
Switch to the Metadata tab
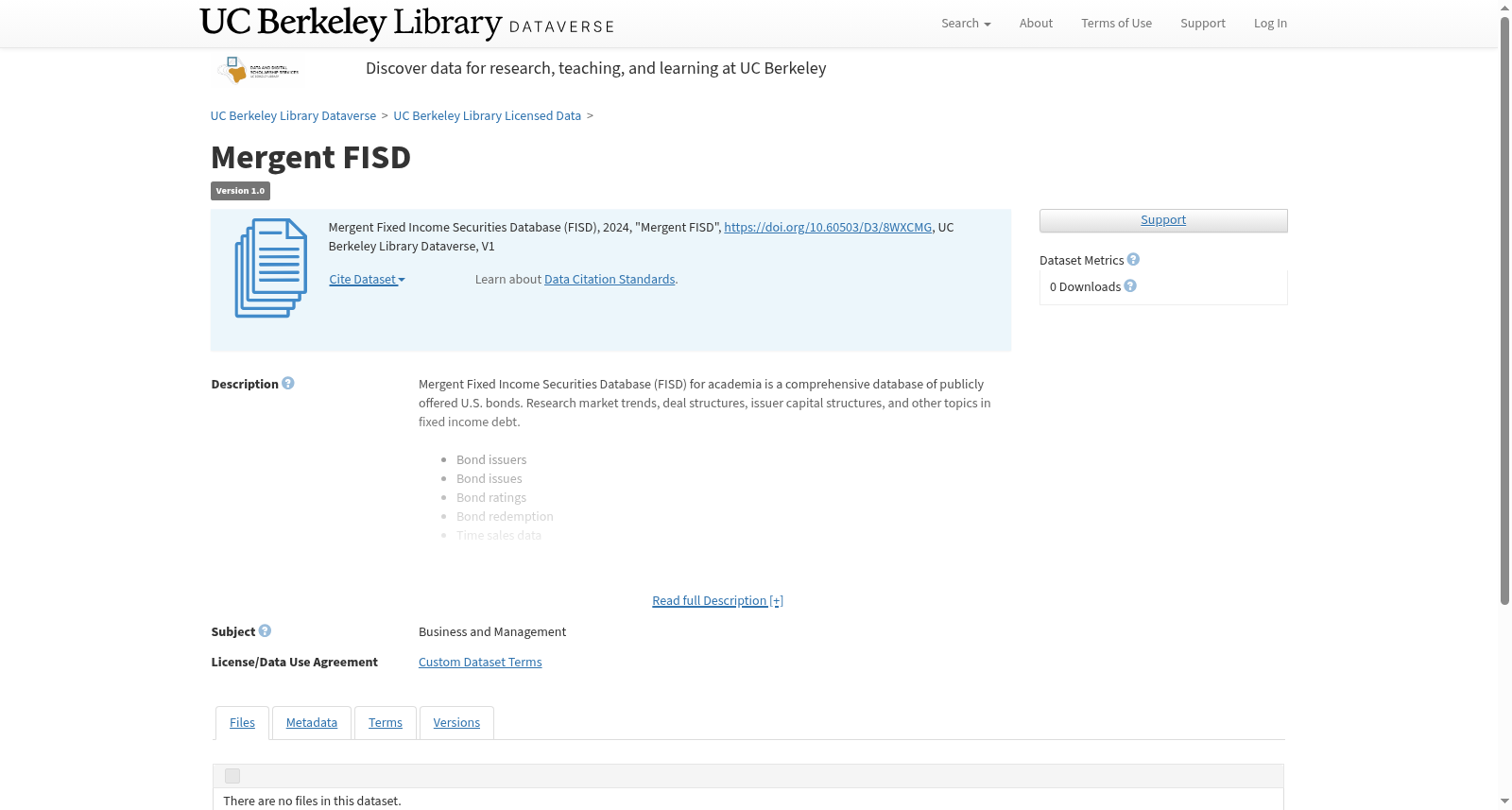point(312,723)
